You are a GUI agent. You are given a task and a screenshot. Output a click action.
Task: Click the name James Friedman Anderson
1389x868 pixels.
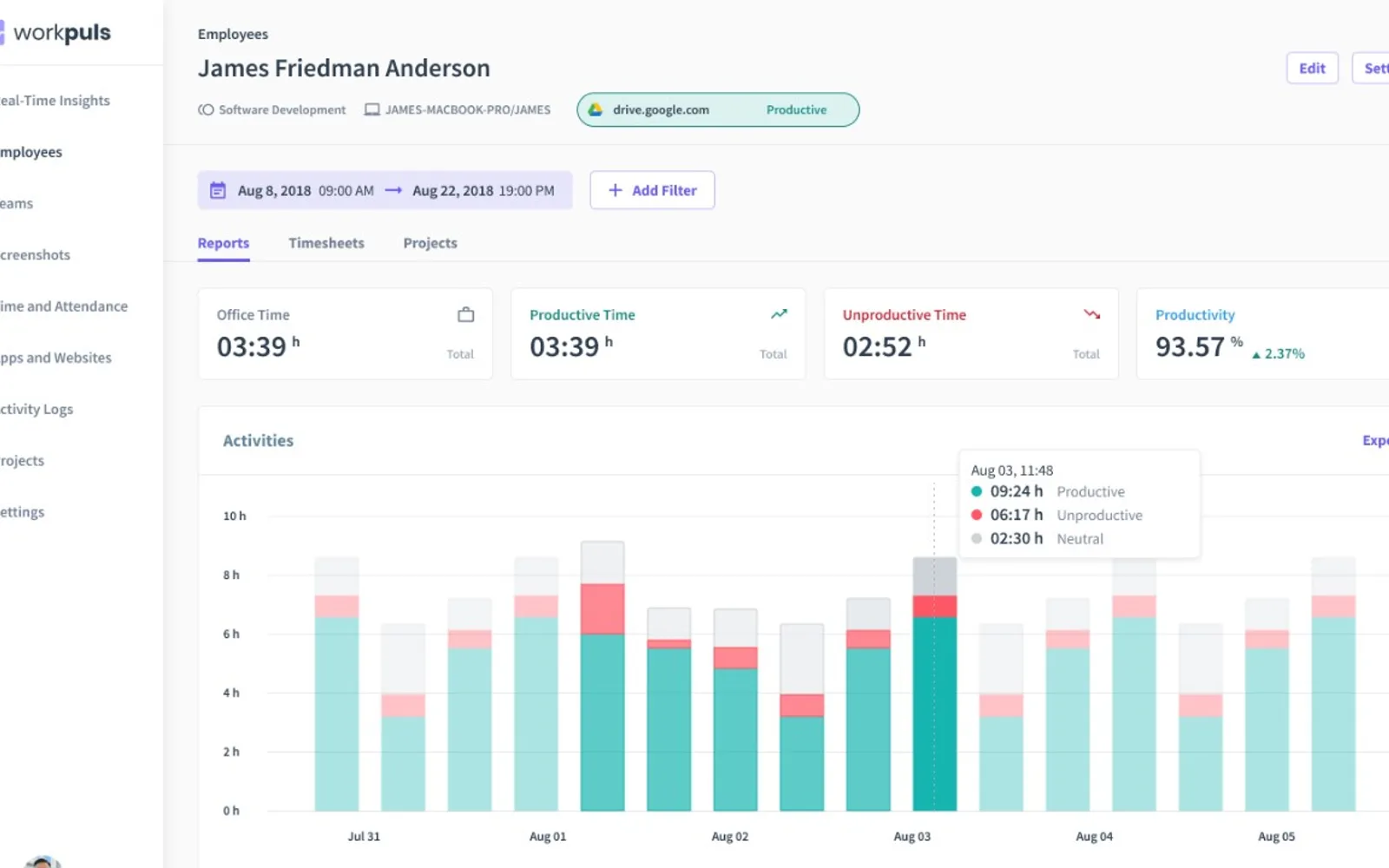[x=344, y=69]
